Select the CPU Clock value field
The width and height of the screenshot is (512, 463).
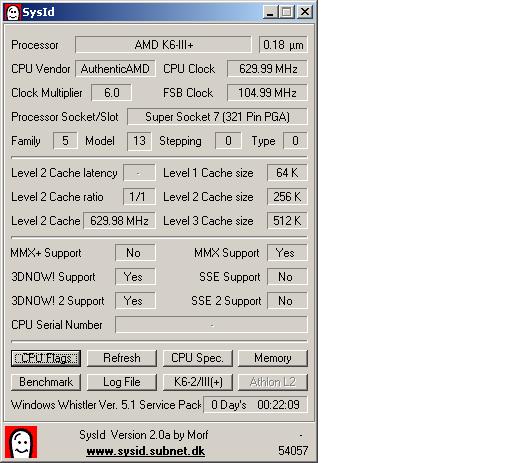[267, 69]
